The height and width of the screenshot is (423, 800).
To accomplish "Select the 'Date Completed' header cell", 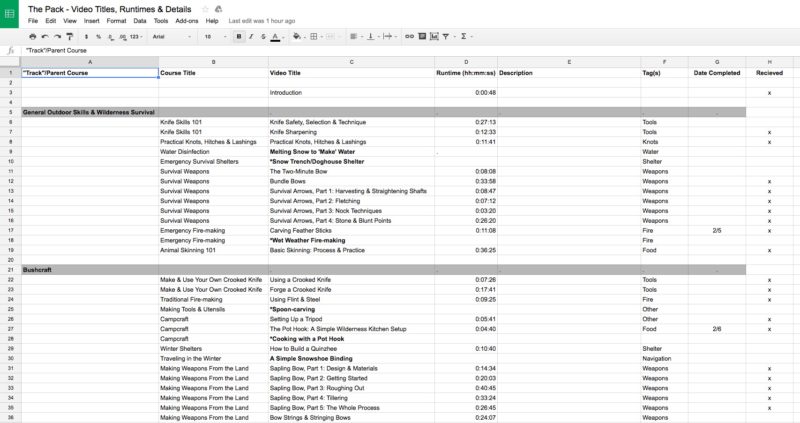I will point(717,73).
